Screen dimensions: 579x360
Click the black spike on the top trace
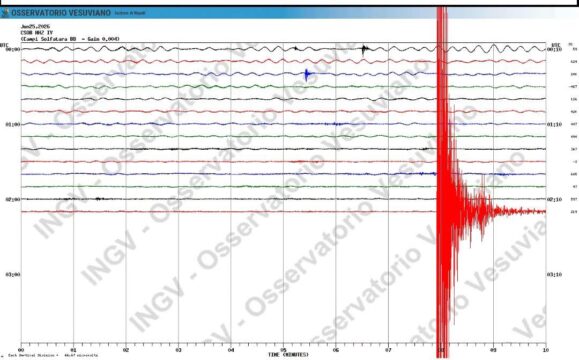point(364,49)
